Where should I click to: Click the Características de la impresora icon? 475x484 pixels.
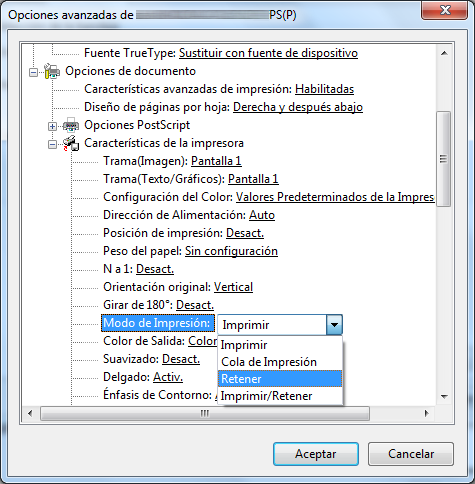coord(71,143)
